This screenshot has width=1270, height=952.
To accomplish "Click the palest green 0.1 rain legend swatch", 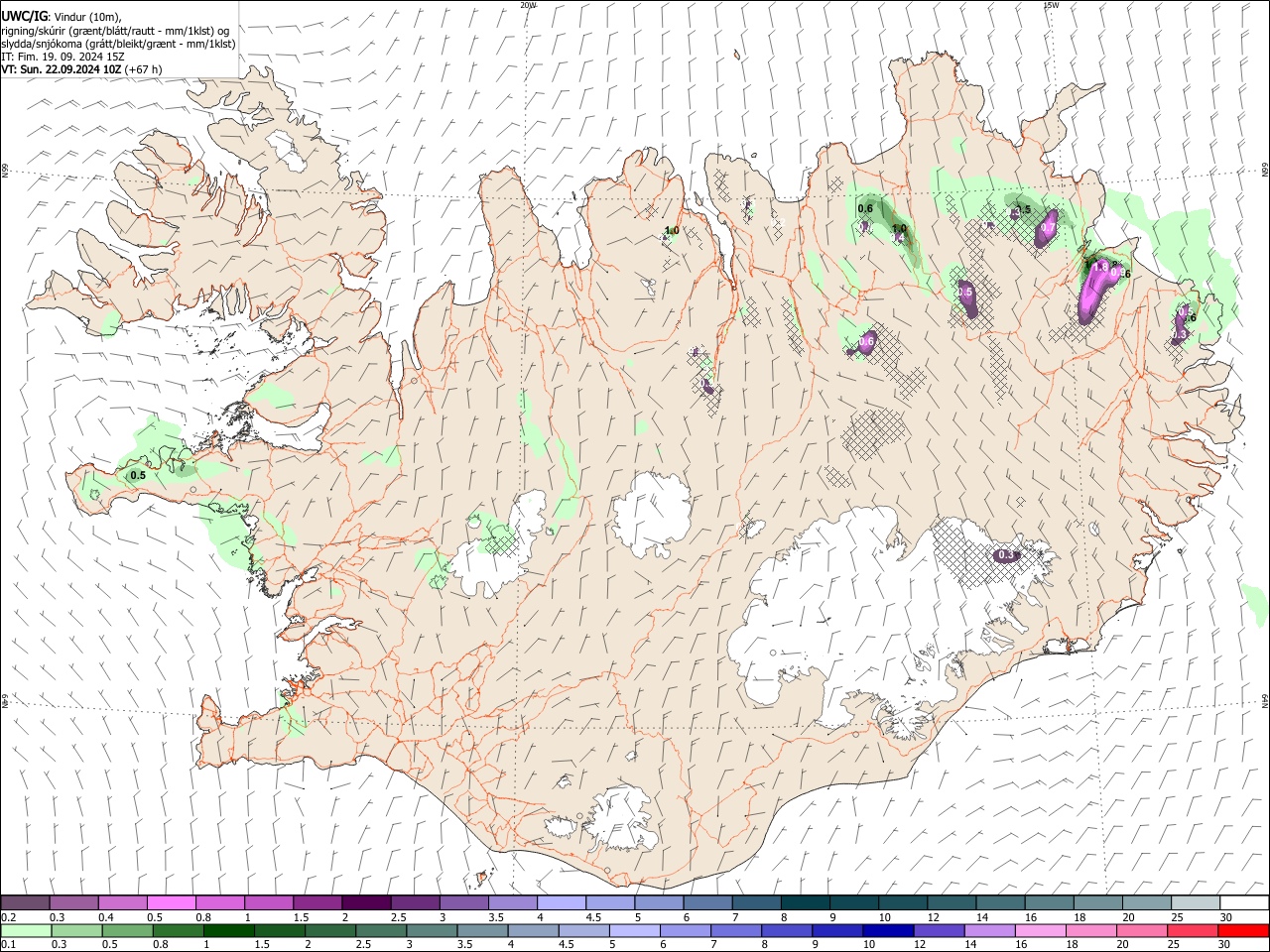I will [27, 930].
